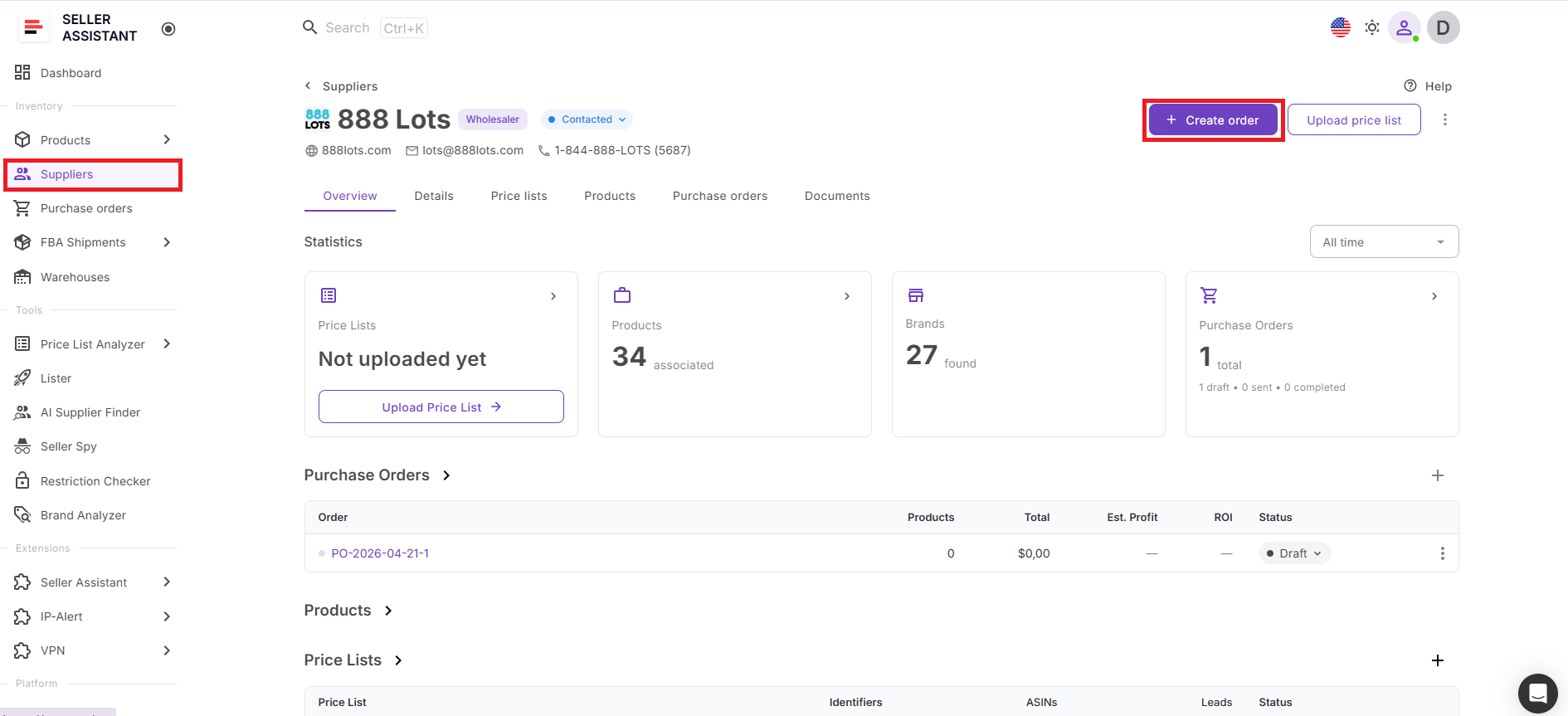Click the FBA Shipments package icon
This screenshot has width=1568, height=716.
[22, 242]
